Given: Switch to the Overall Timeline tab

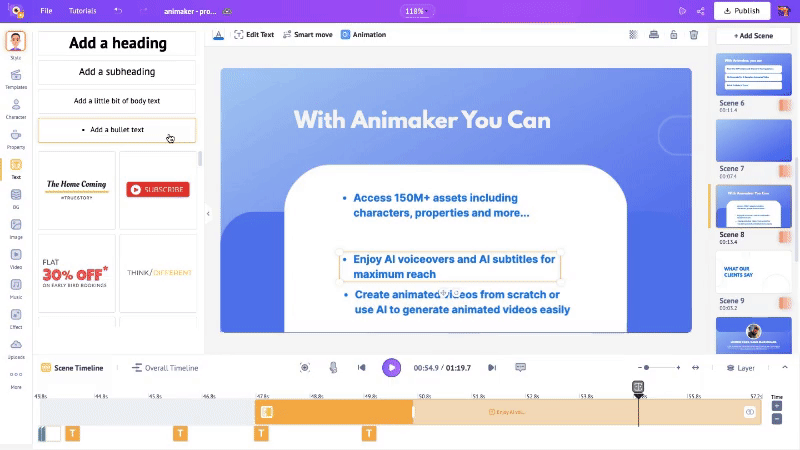Looking at the screenshot, I should coord(165,368).
